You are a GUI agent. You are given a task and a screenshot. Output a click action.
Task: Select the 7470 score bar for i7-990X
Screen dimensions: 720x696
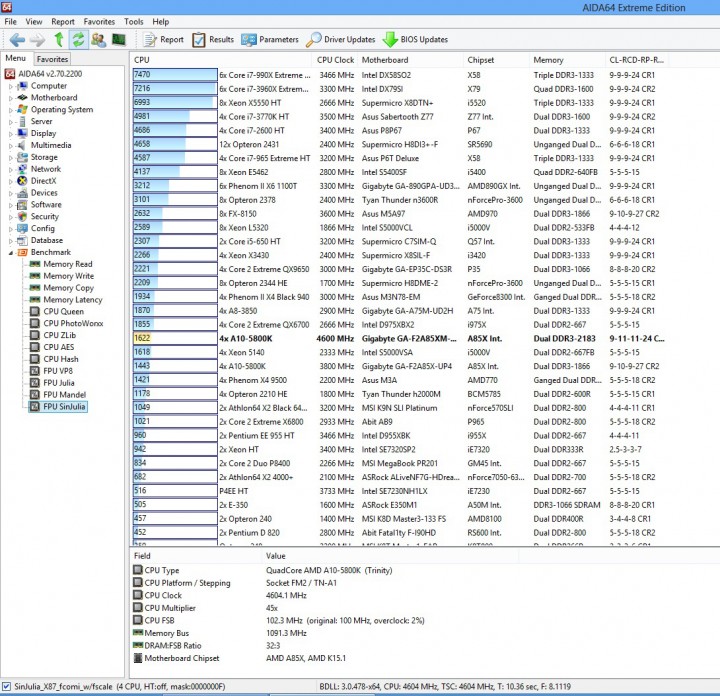(x=175, y=75)
